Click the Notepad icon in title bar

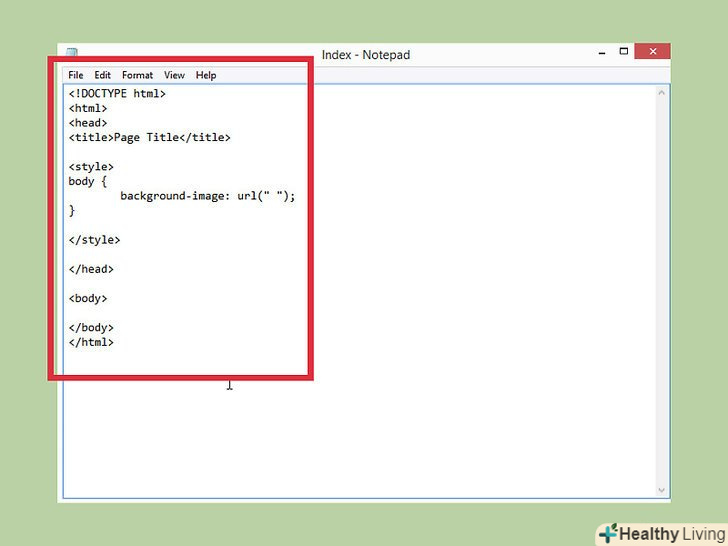pyautogui.click(x=71, y=53)
